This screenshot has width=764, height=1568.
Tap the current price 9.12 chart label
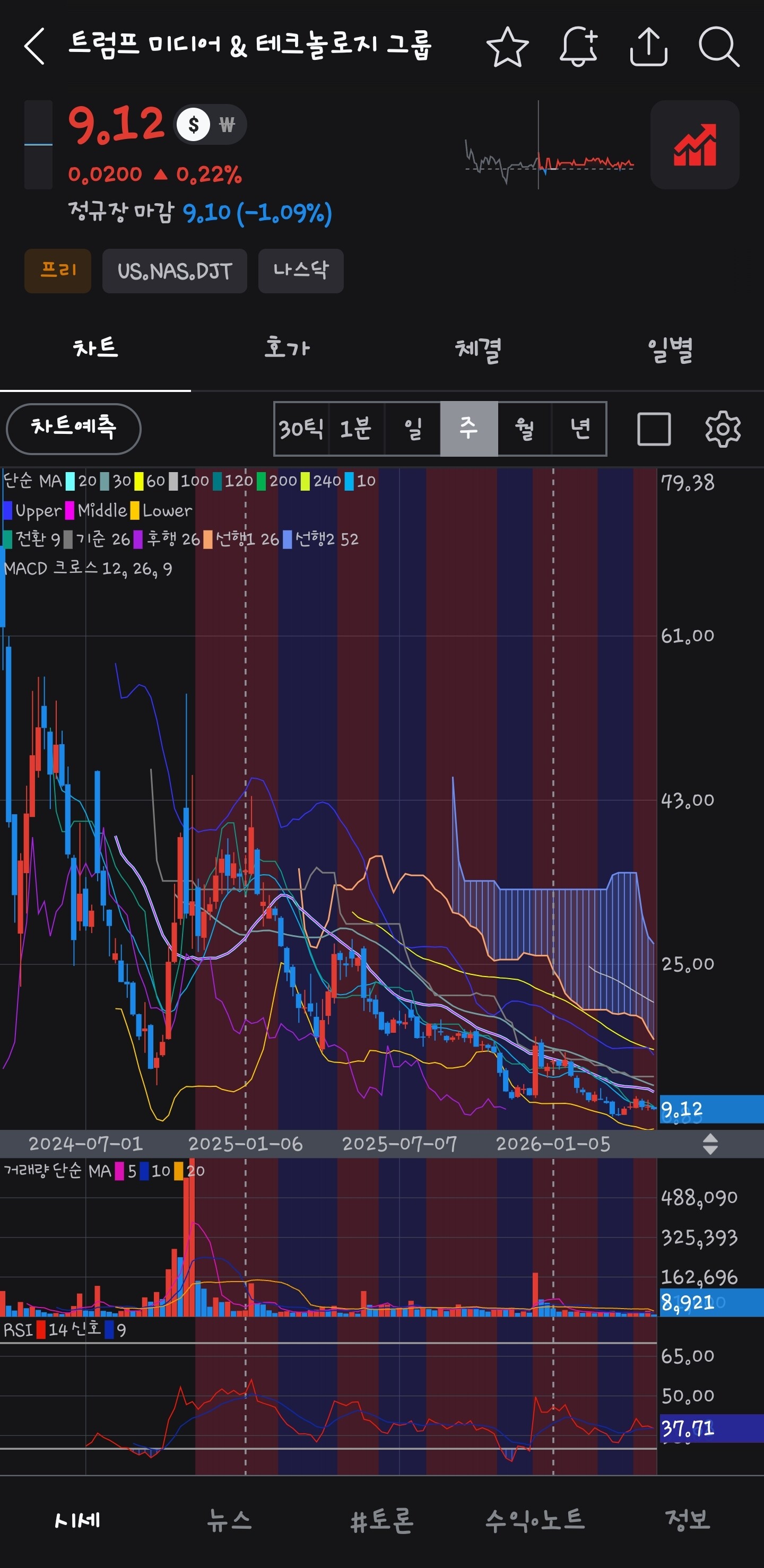pyautogui.click(x=711, y=1109)
